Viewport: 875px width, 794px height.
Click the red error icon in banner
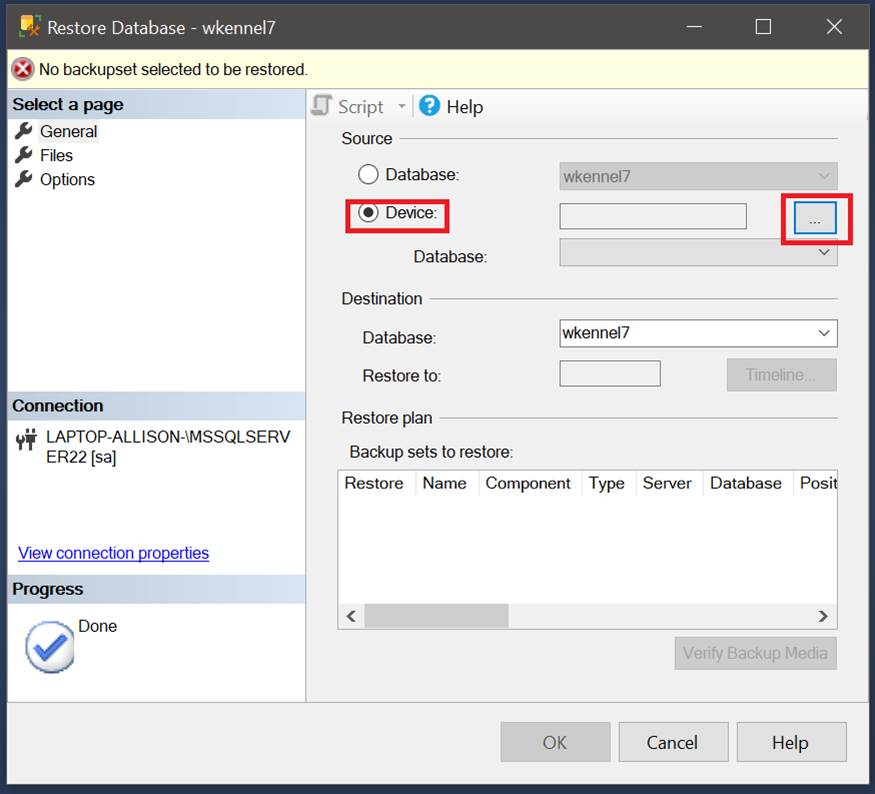point(22,69)
